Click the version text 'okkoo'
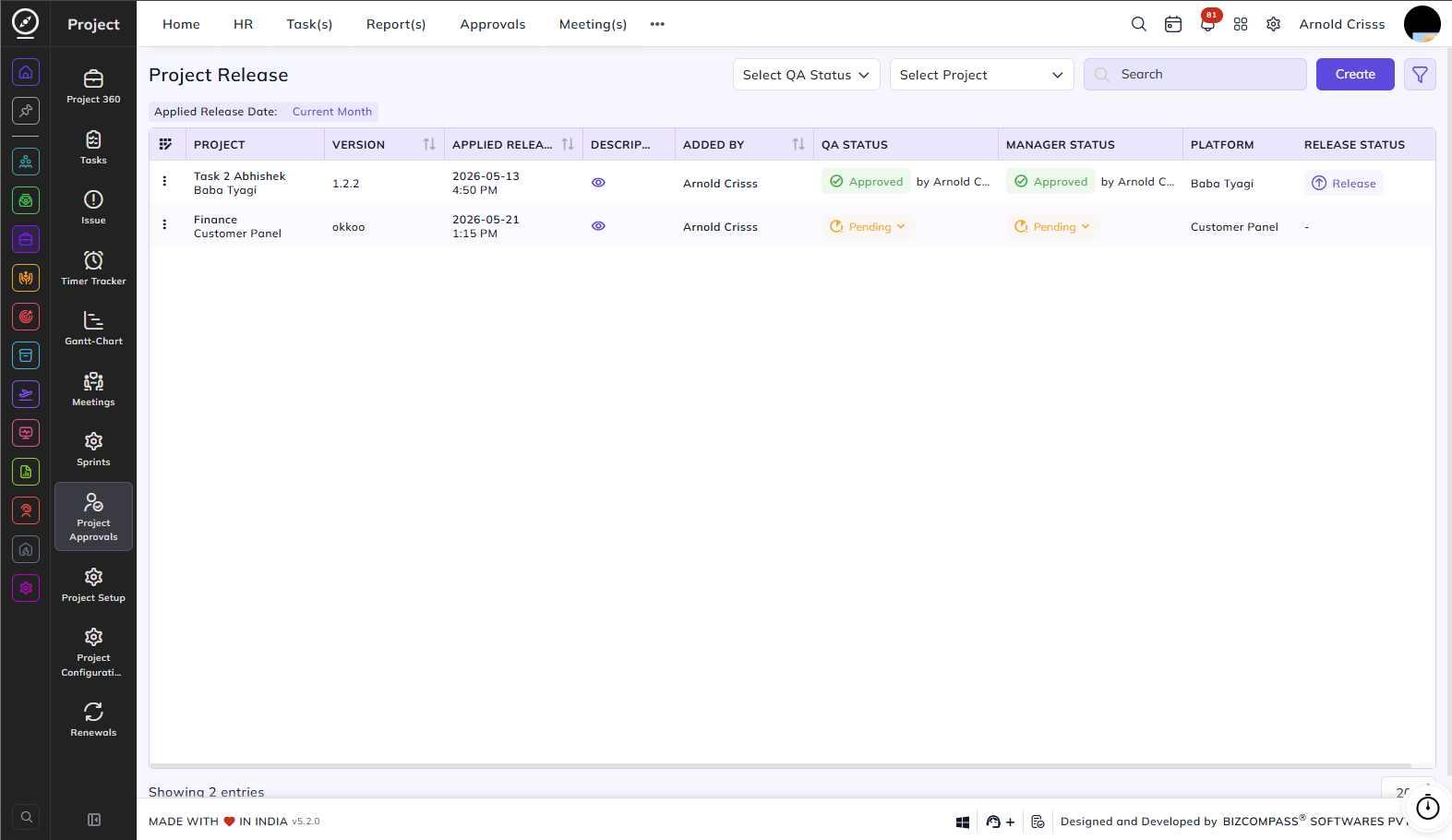 coord(349,227)
